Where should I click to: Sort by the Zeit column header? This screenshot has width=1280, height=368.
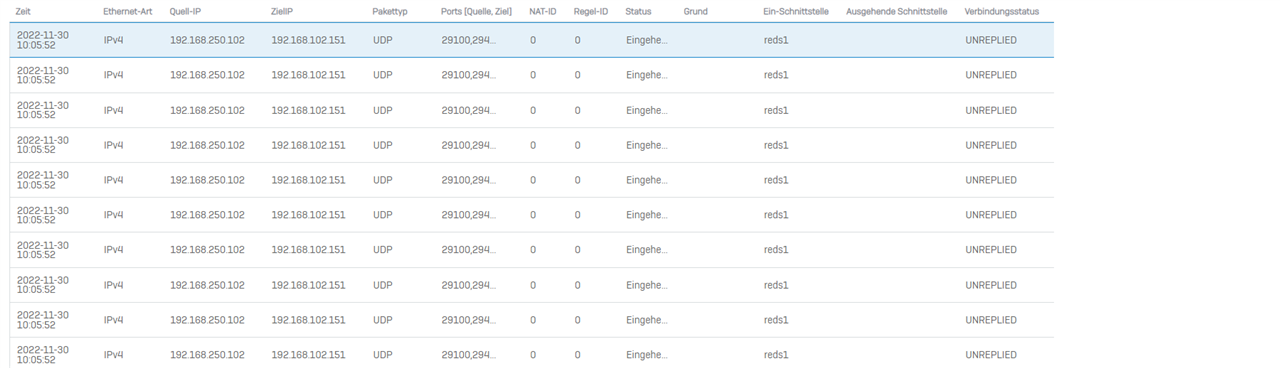pos(24,11)
